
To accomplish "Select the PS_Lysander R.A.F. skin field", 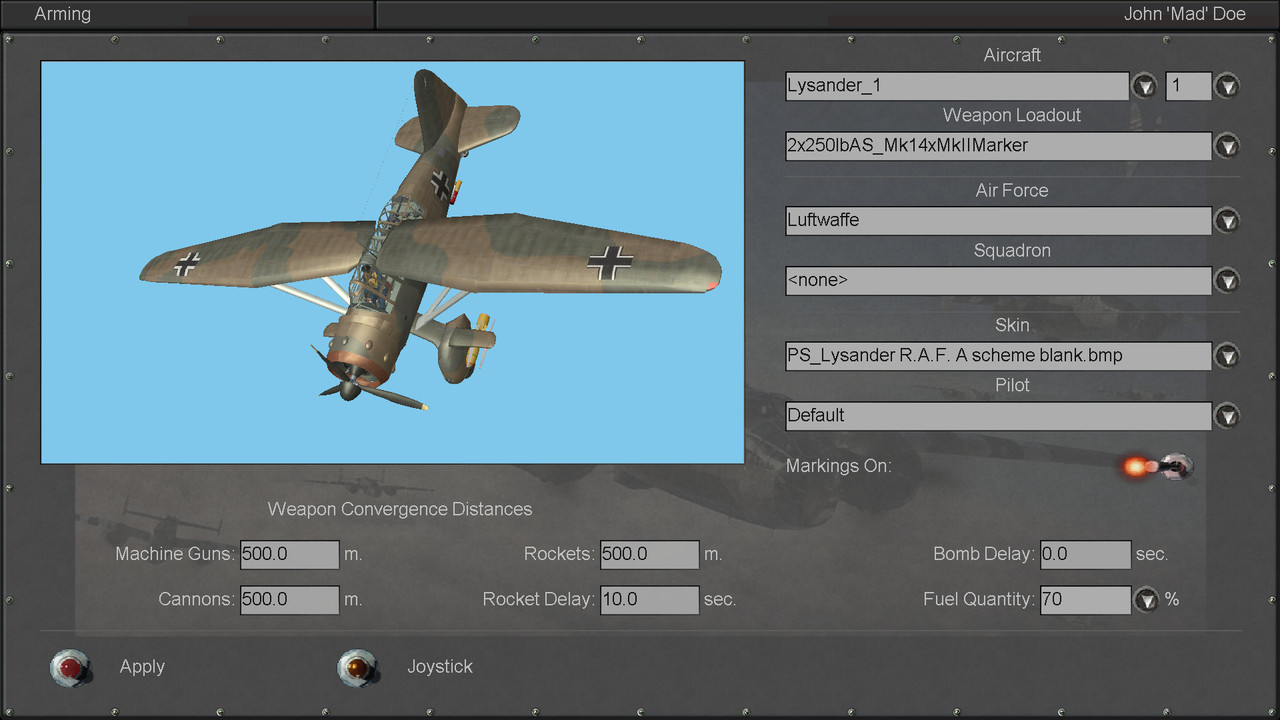I will click(999, 356).
